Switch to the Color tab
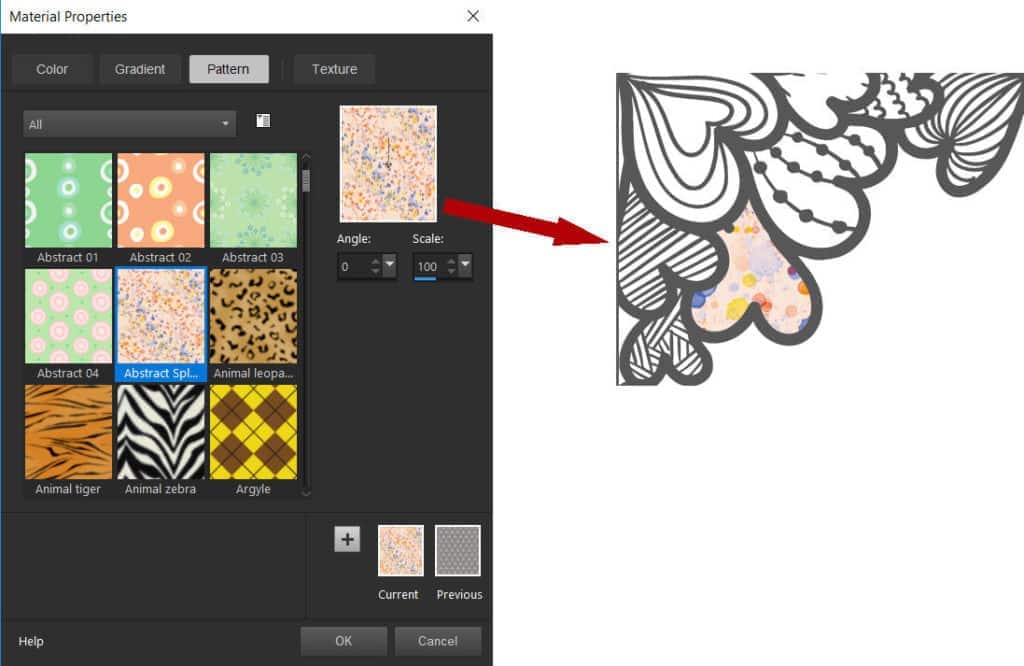 52,69
